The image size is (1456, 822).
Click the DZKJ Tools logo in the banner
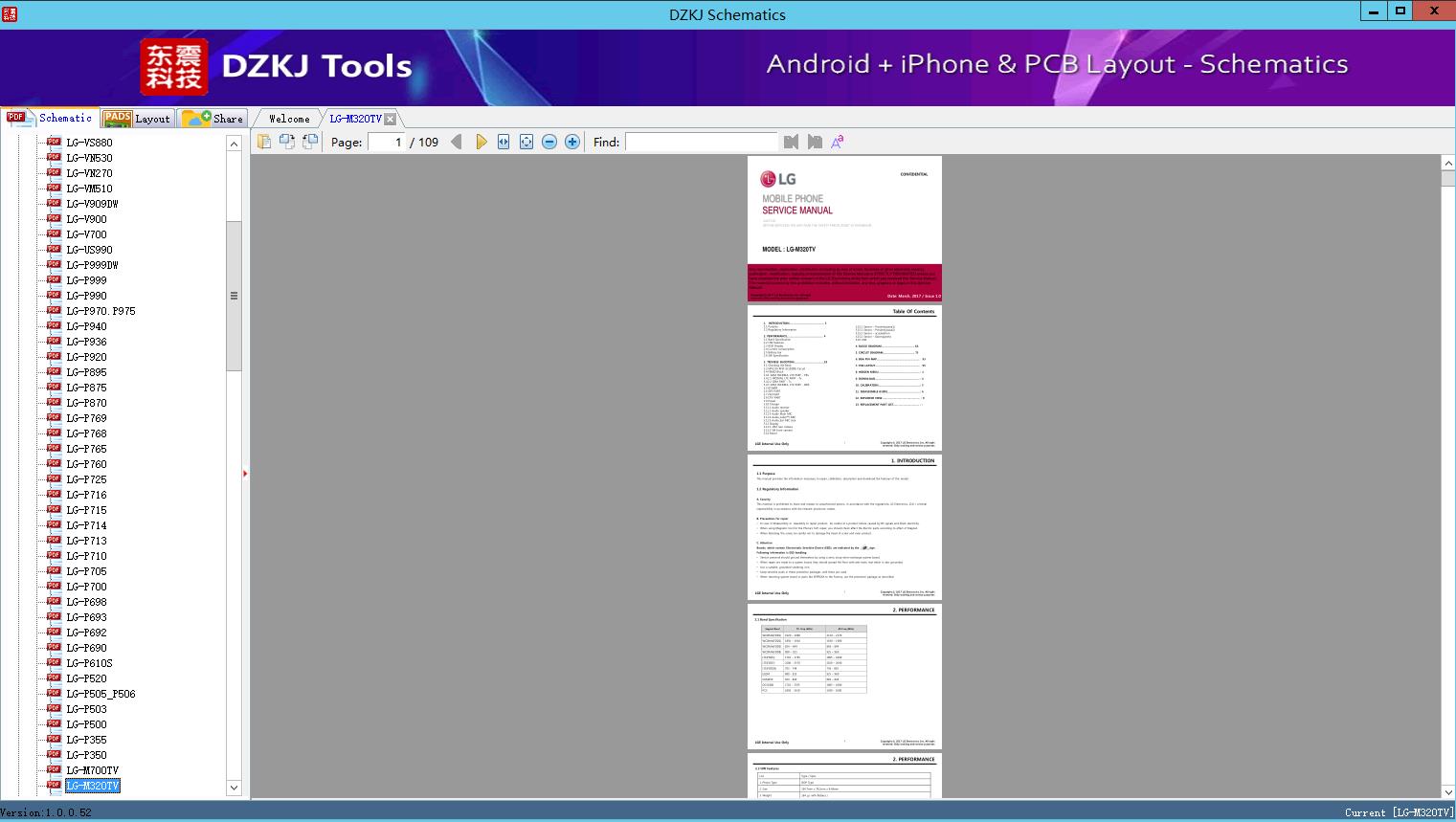[277, 67]
